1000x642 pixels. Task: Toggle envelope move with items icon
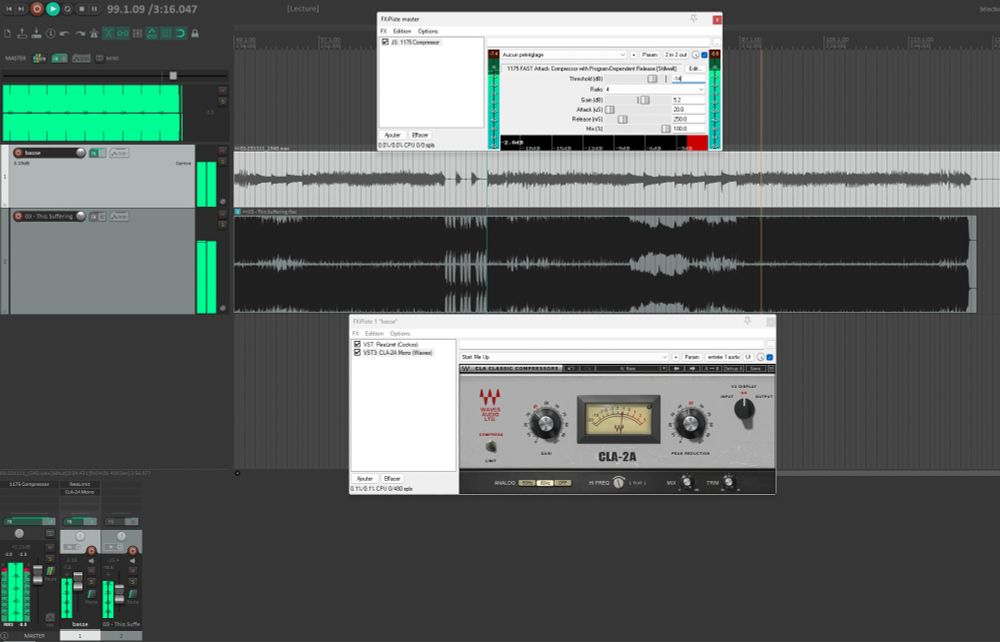[x=152, y=33]
